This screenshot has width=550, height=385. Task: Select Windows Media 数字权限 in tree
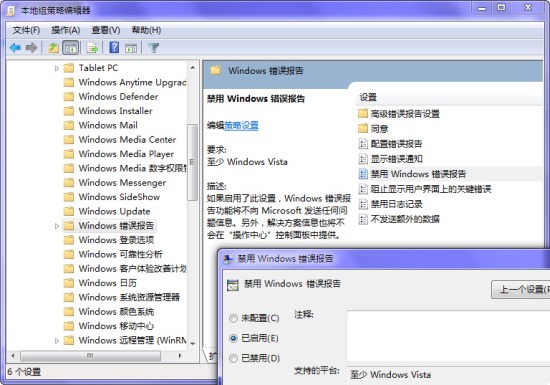(x=132, y=168)
